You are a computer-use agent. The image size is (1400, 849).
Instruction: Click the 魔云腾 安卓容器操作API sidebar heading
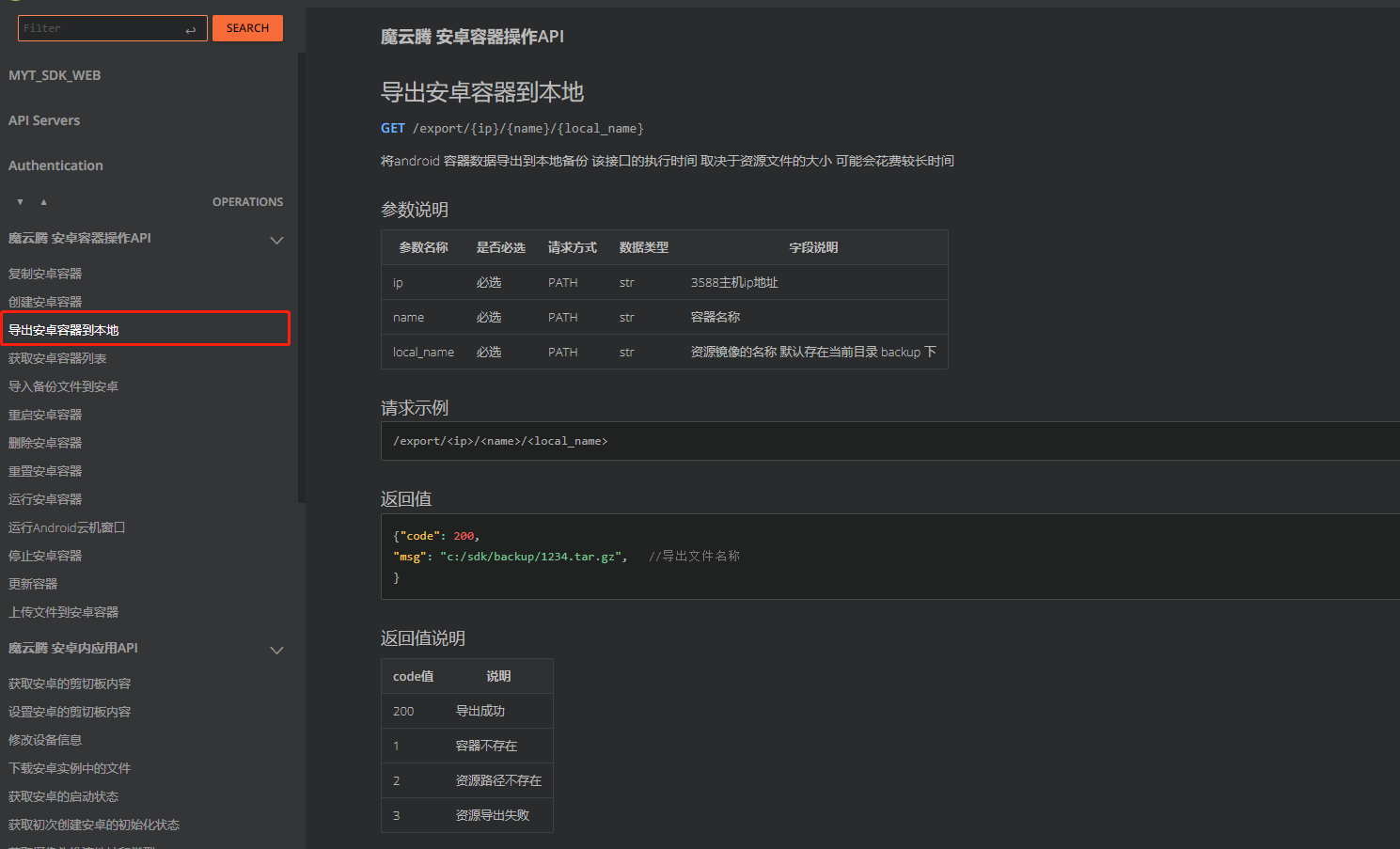[80, 239]
